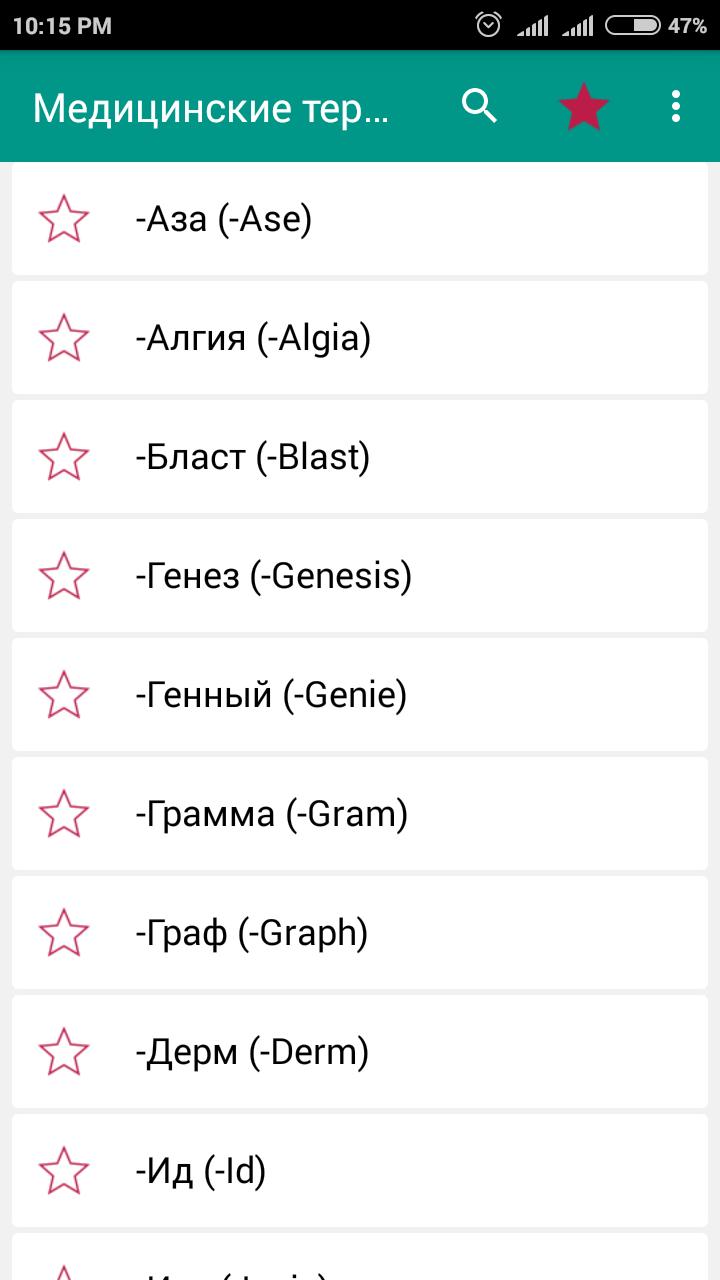Screen dimensions: 720x1280
Task: Tap the alarm clock status icon
Action: pyautogui.click(x=488, y=25)
